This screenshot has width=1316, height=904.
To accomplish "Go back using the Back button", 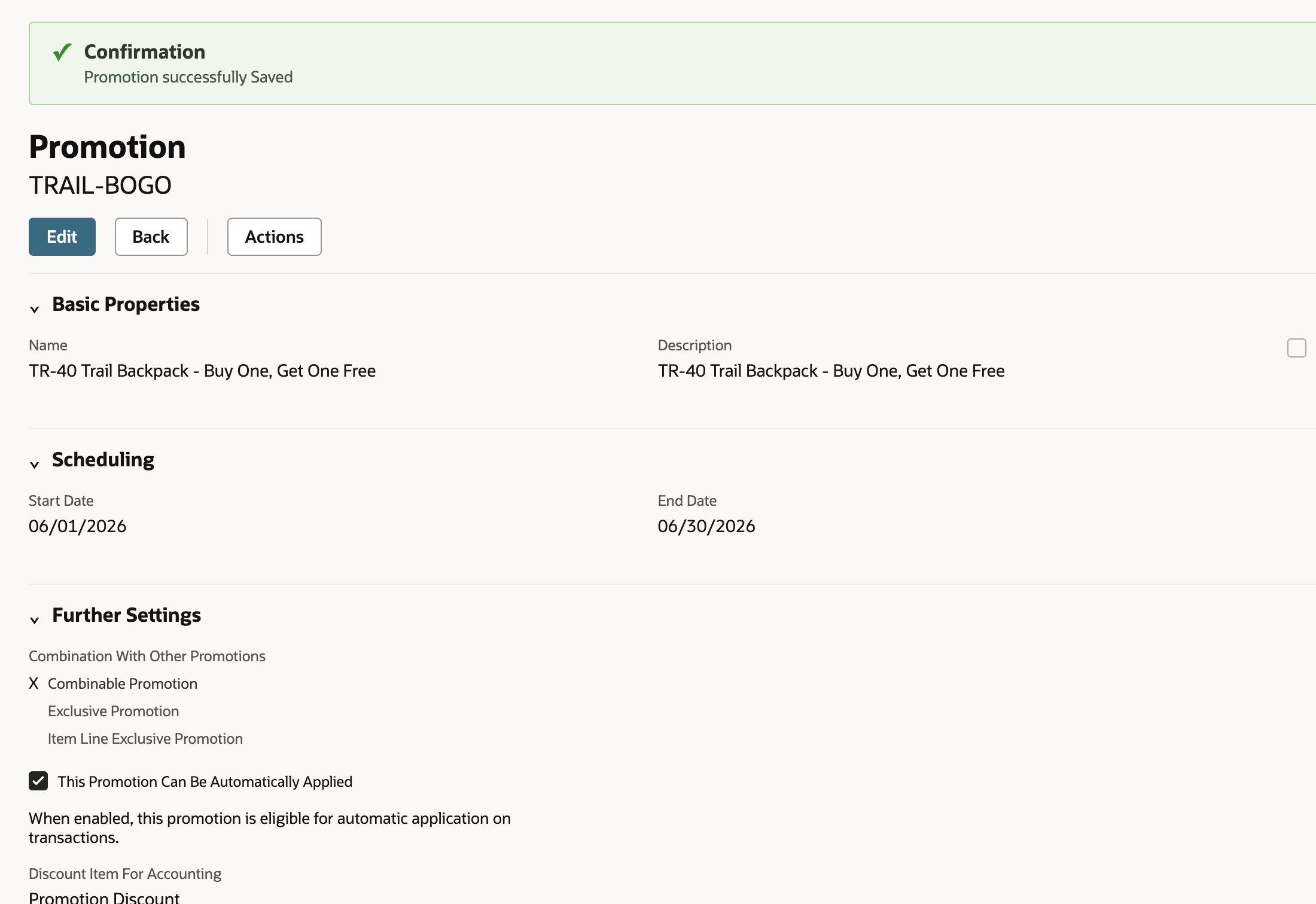I will 151,237.
